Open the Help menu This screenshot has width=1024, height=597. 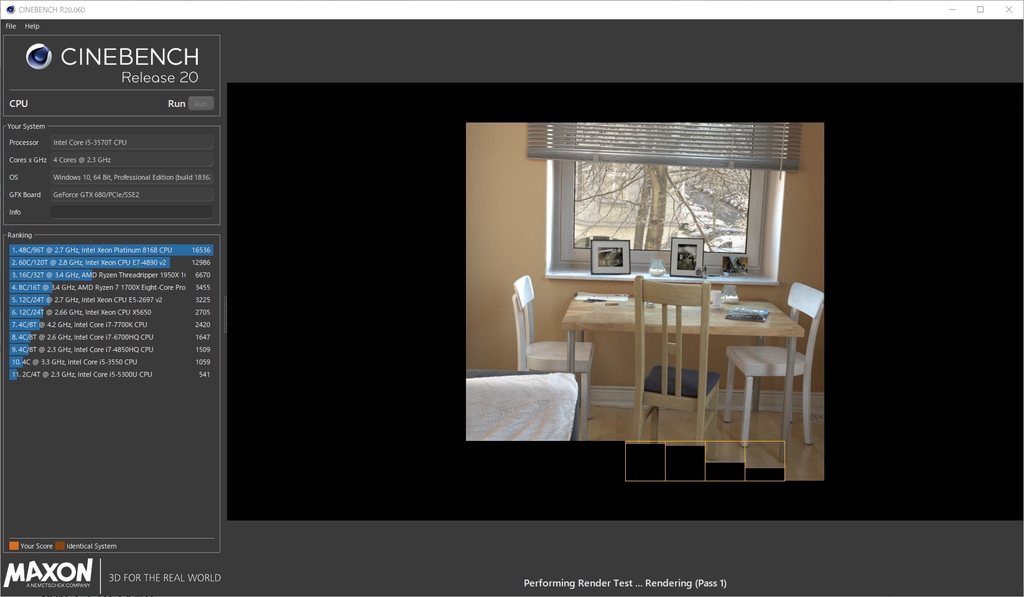[31, 25]
